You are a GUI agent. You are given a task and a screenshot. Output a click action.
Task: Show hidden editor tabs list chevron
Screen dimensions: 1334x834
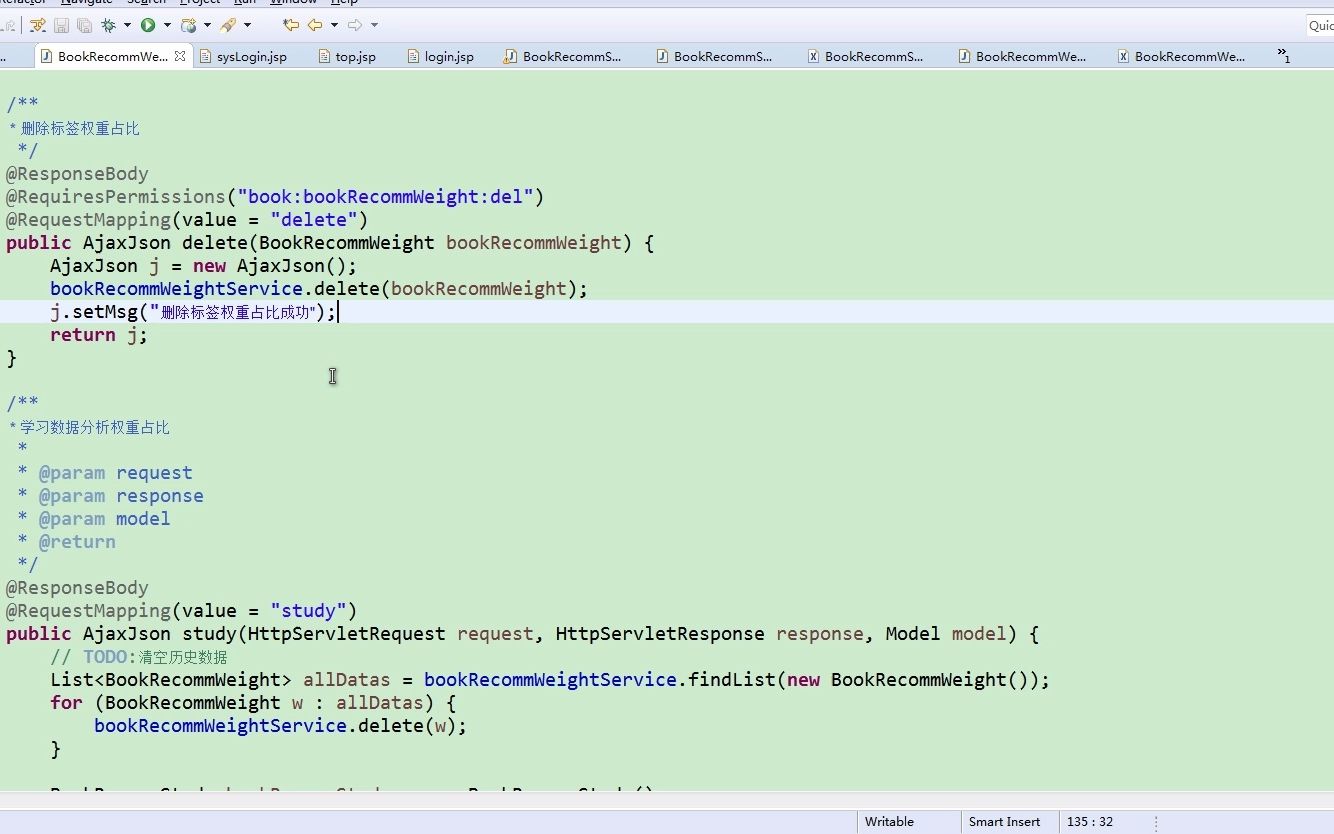pos(1284,56)
